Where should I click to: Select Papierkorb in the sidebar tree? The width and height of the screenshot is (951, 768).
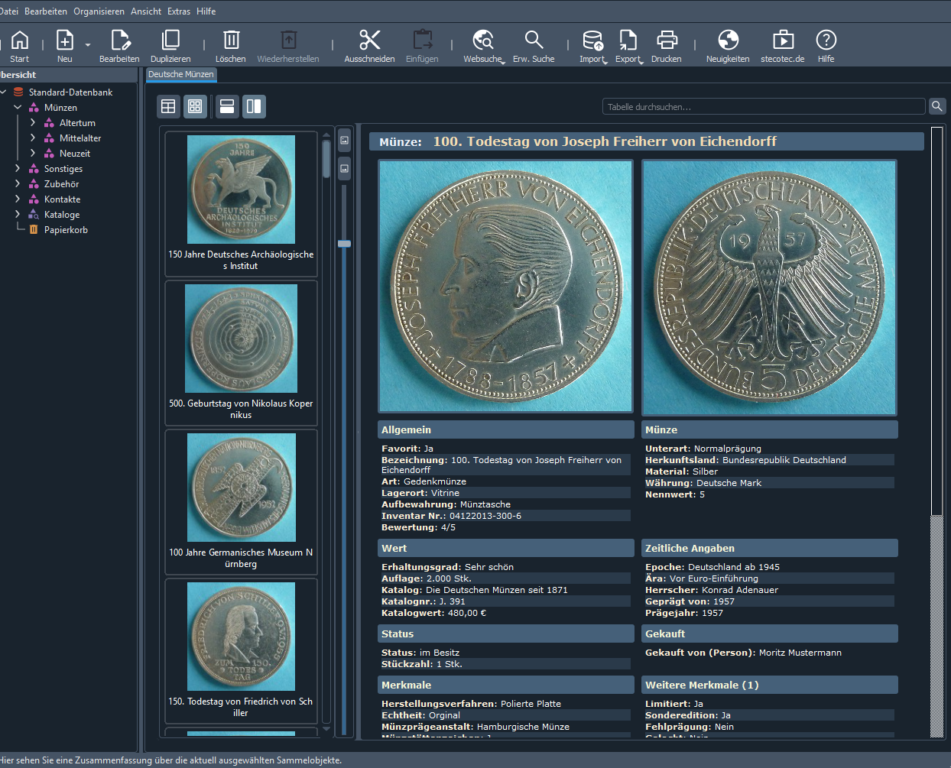[61, 230]
